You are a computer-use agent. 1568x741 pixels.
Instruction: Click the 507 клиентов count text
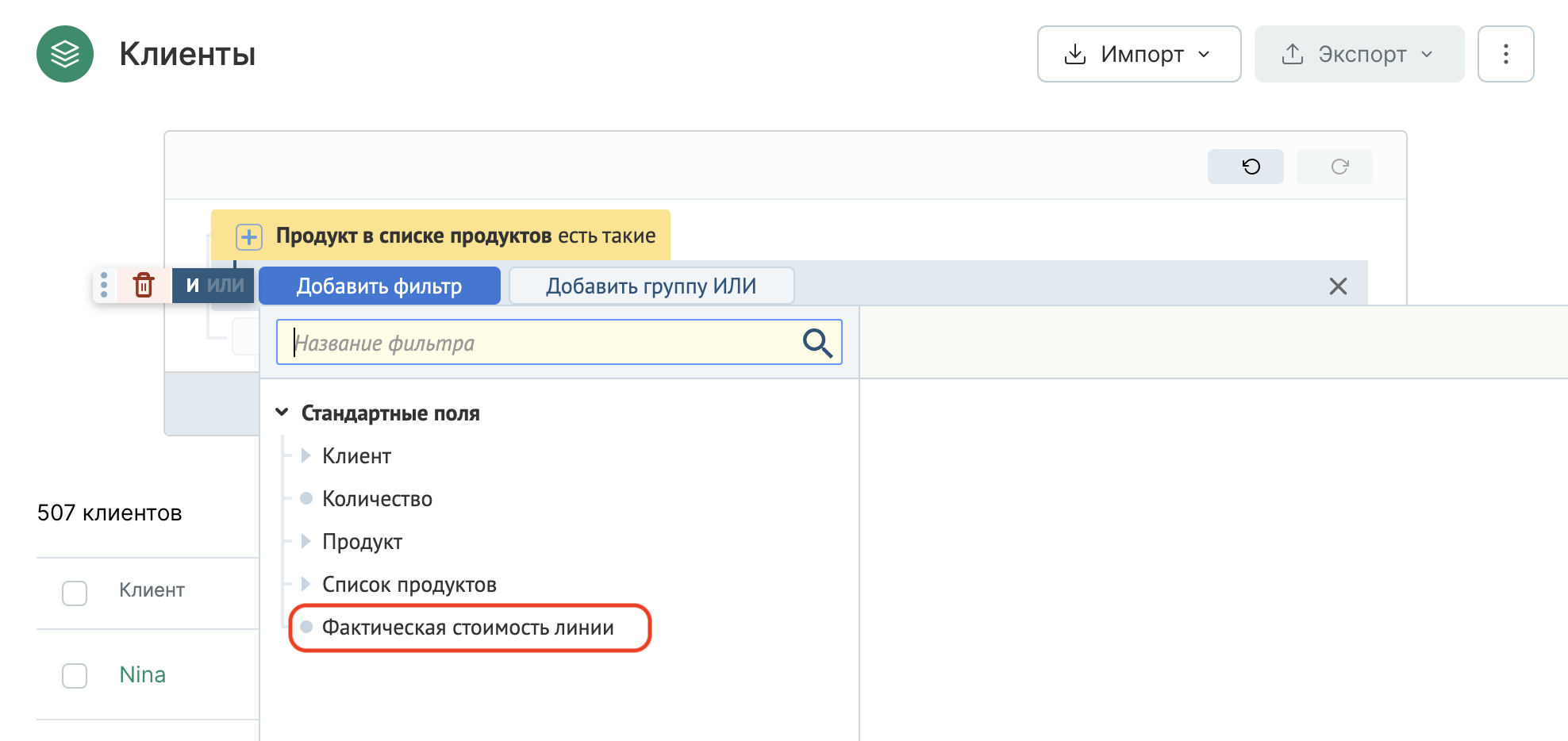pos(110,513)
